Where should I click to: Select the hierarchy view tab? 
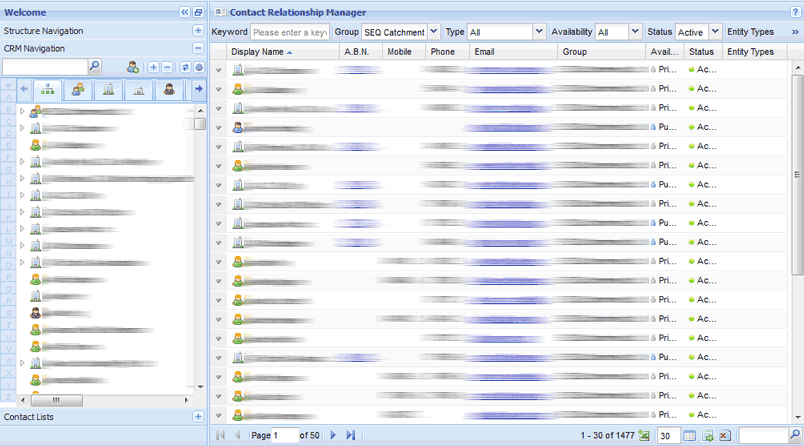pos(48,90)
